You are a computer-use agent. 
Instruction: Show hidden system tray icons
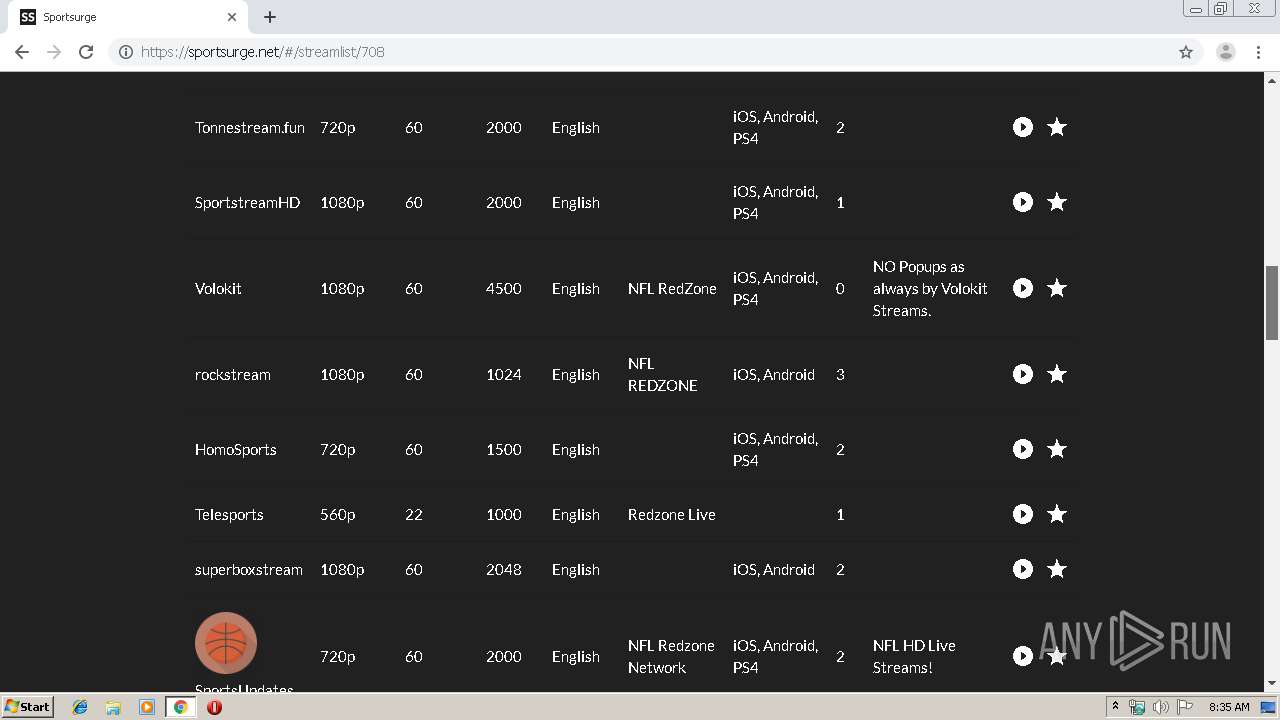pyautogui.click(x=1115, y=707)
